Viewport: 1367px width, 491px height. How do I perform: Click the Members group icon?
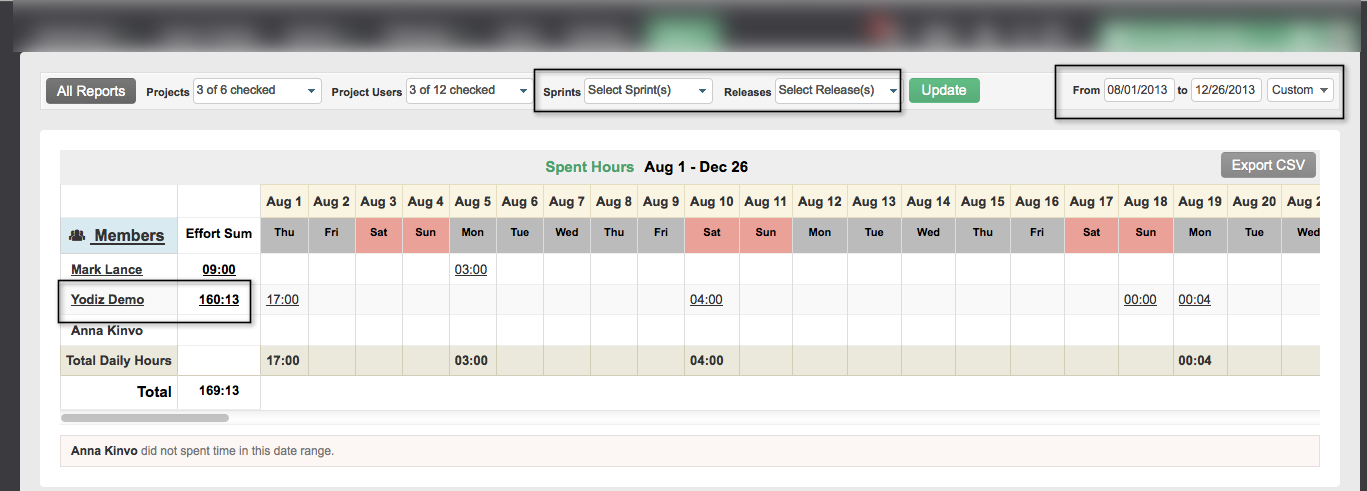click(x=76, y=236)
